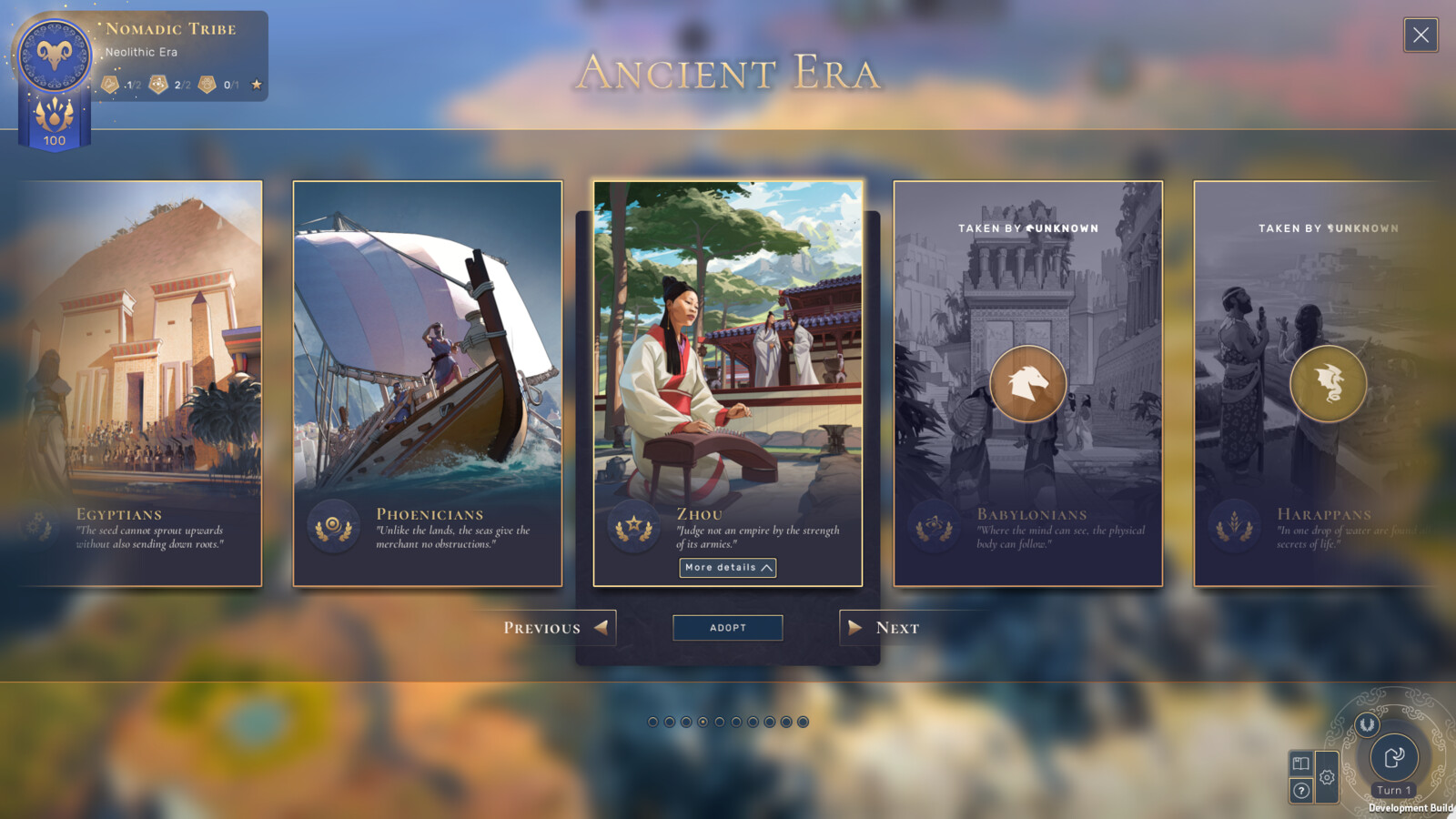Open game settings gear icon

point(1327,777)
